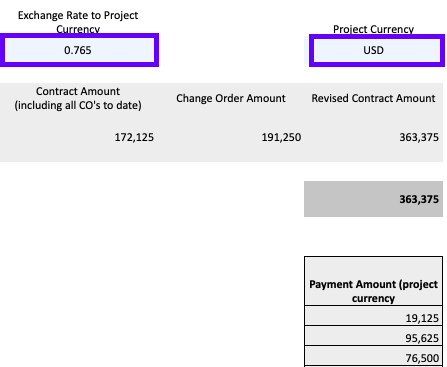Click the Revised Contract Amount column header
The image size is (447, 367).
pyautogui.click(x=373, y=98)
